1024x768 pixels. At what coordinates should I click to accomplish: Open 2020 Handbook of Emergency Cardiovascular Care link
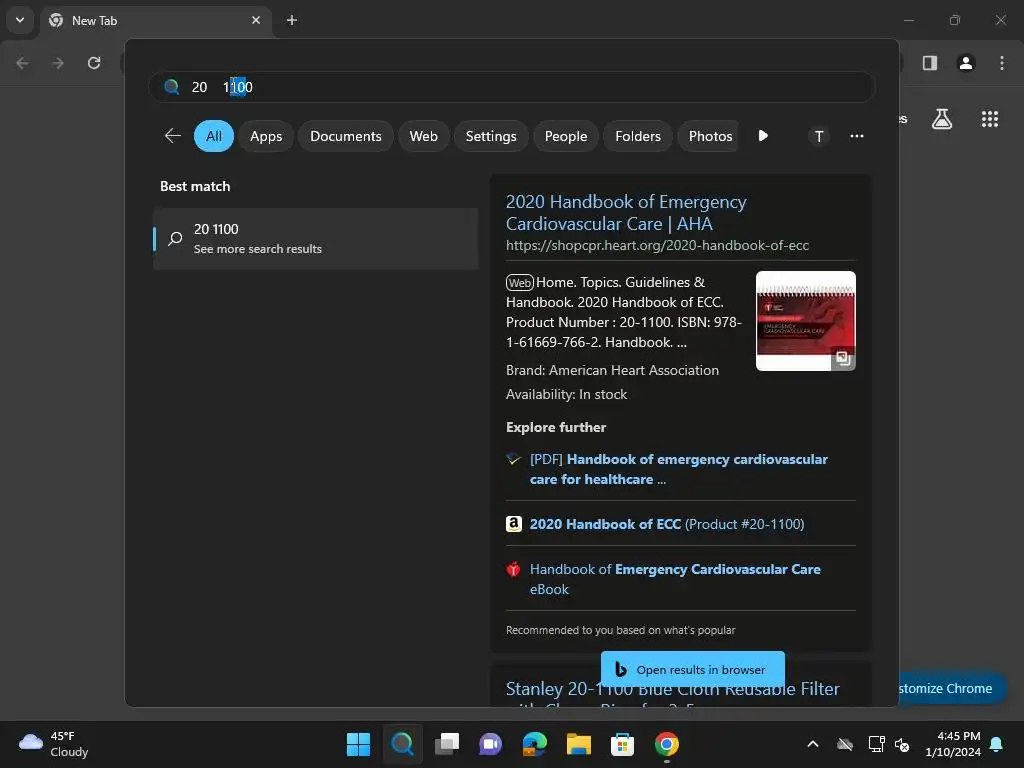[626, 212]
